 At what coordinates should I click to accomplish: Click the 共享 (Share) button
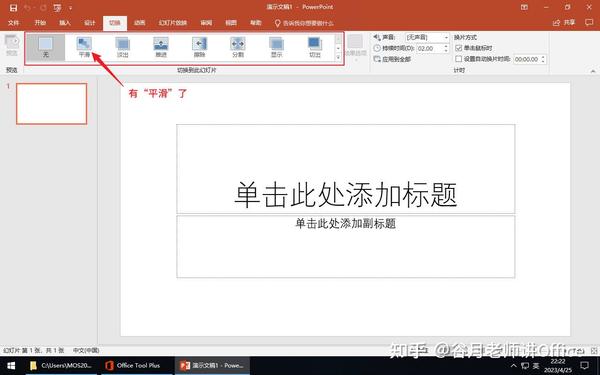point(564,23)
